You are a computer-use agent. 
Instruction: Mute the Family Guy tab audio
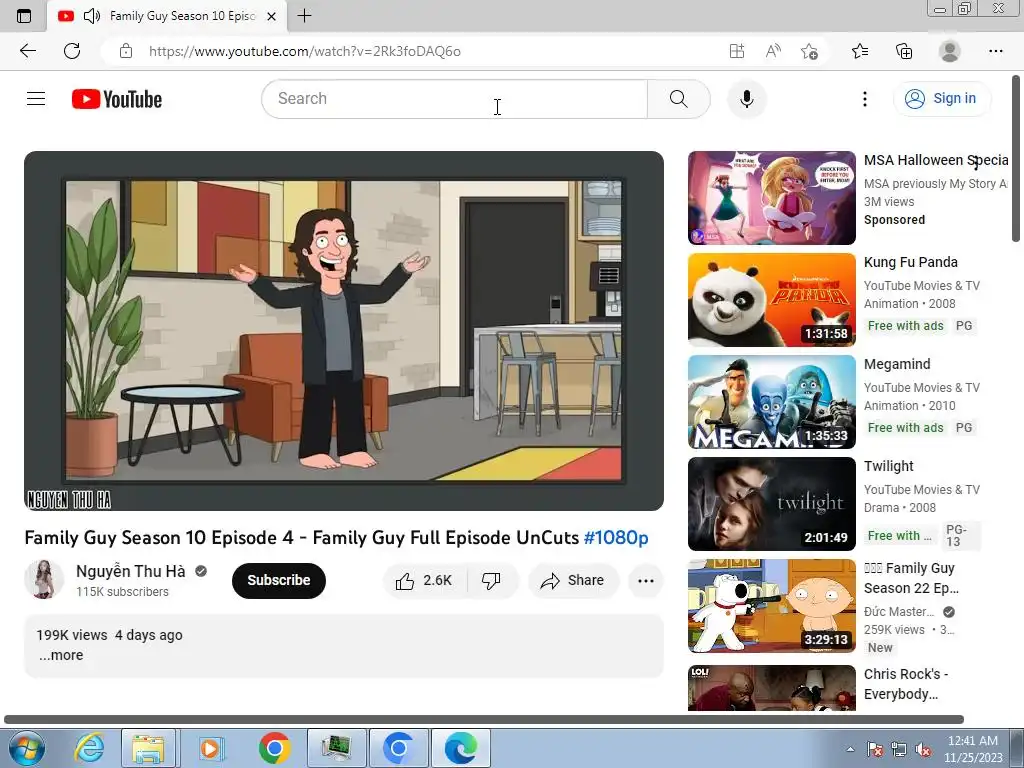(x=91, y=16)
